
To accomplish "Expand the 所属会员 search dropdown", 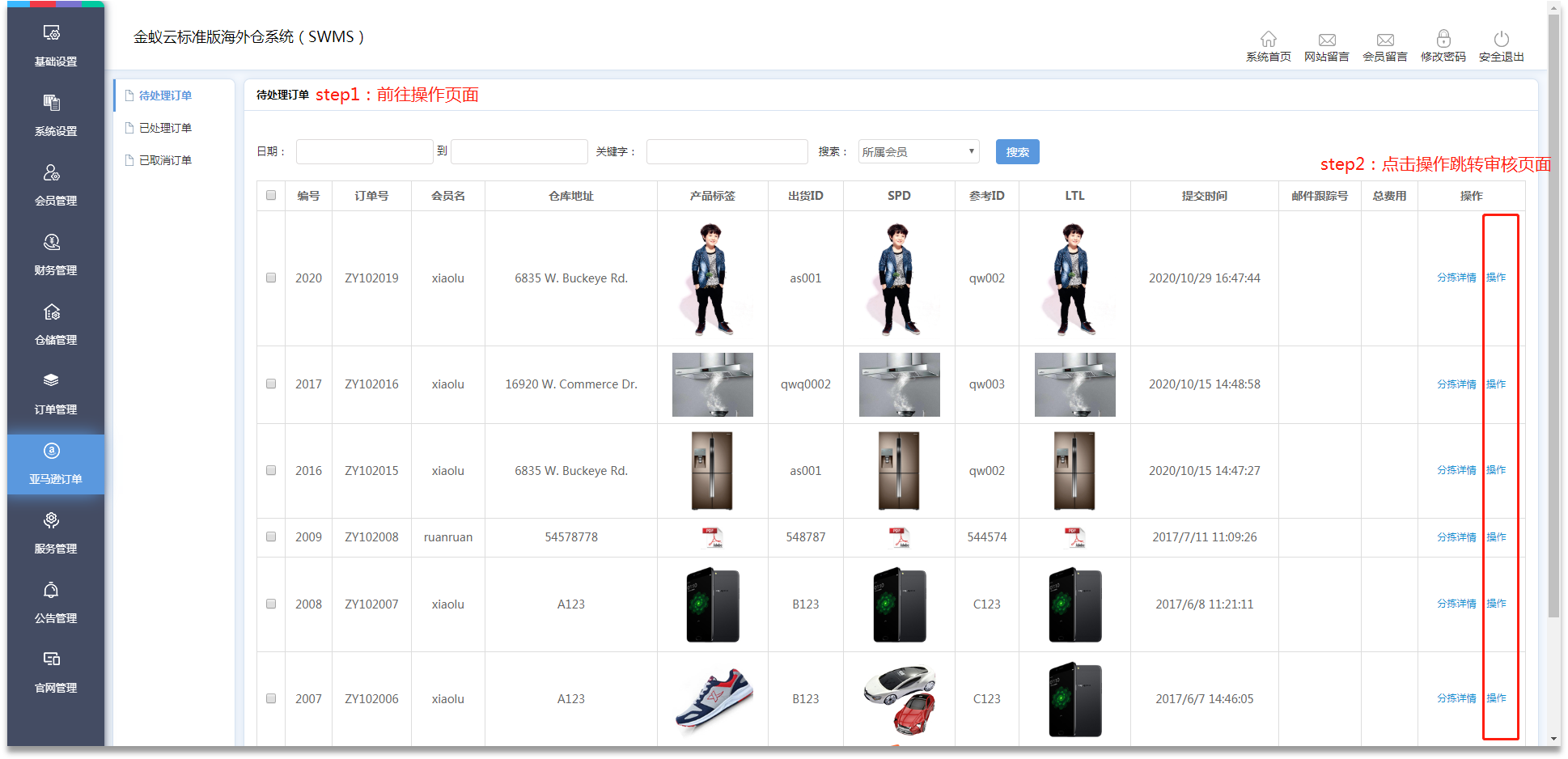I will (917, 151).
